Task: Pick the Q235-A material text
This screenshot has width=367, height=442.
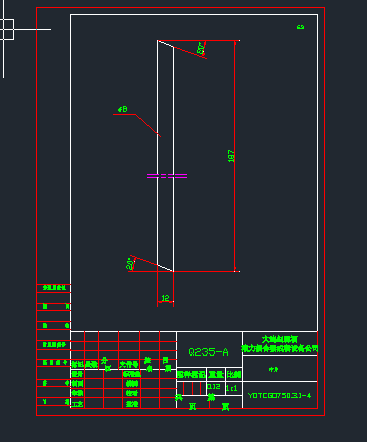Action: 208,352
